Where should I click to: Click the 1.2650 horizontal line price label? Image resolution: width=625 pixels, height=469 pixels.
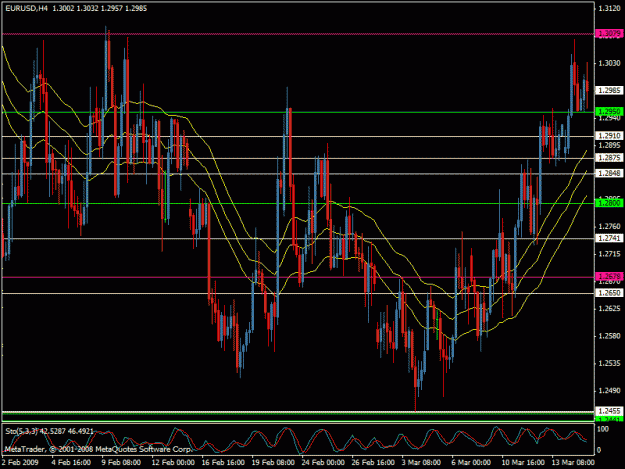tap(609, 293)
